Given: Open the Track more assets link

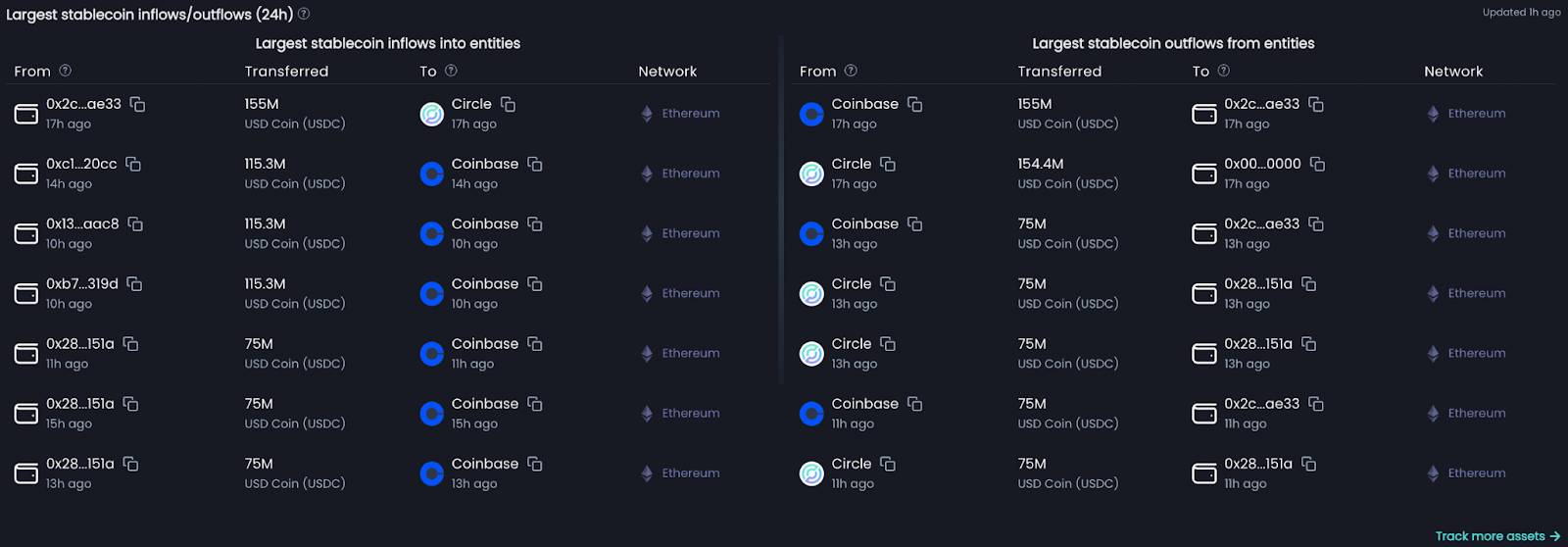Looking at the screenshot, I should tap(1497, 536).
